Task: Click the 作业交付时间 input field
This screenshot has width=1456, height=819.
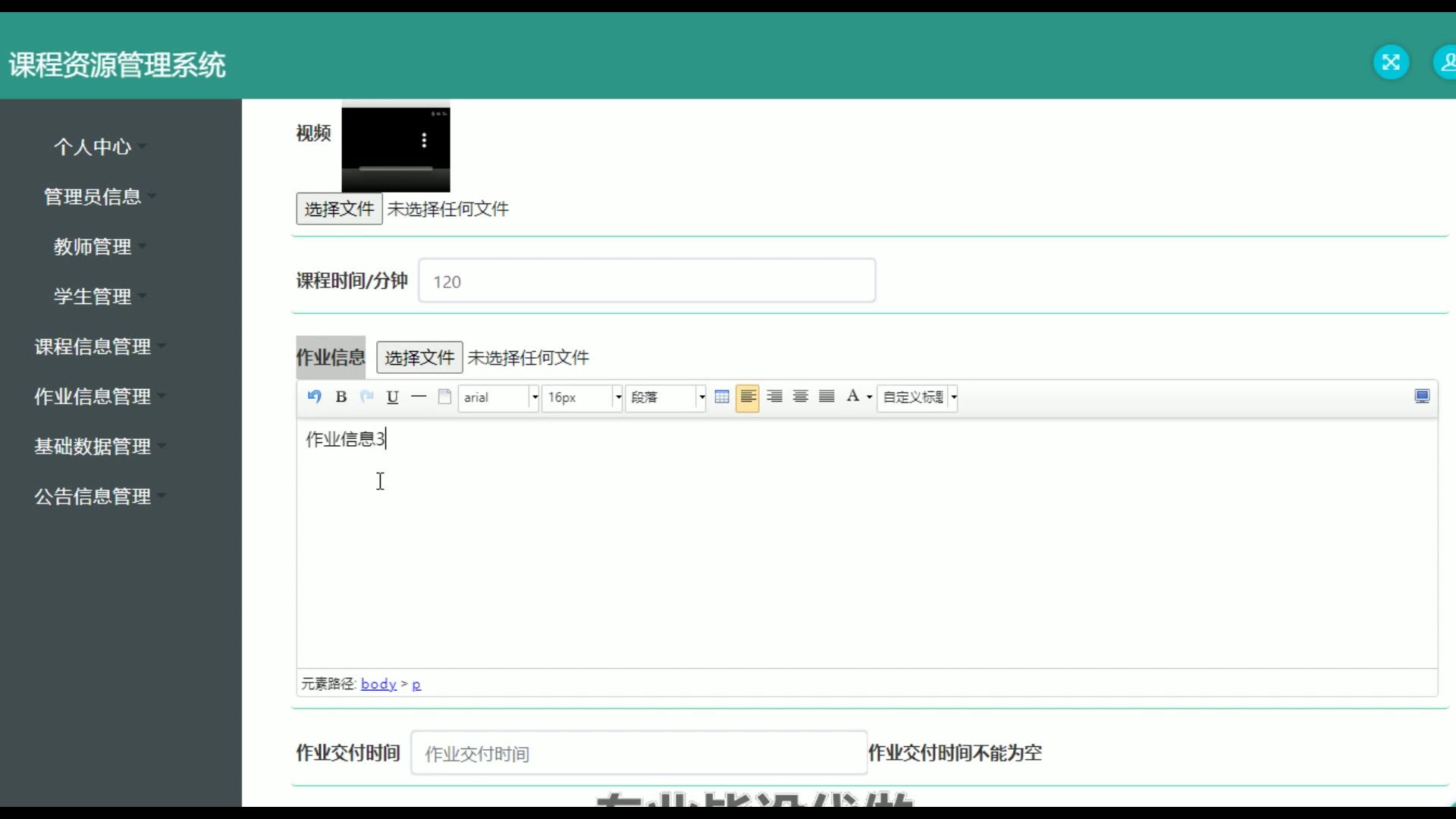Action: tap(639, 753)
